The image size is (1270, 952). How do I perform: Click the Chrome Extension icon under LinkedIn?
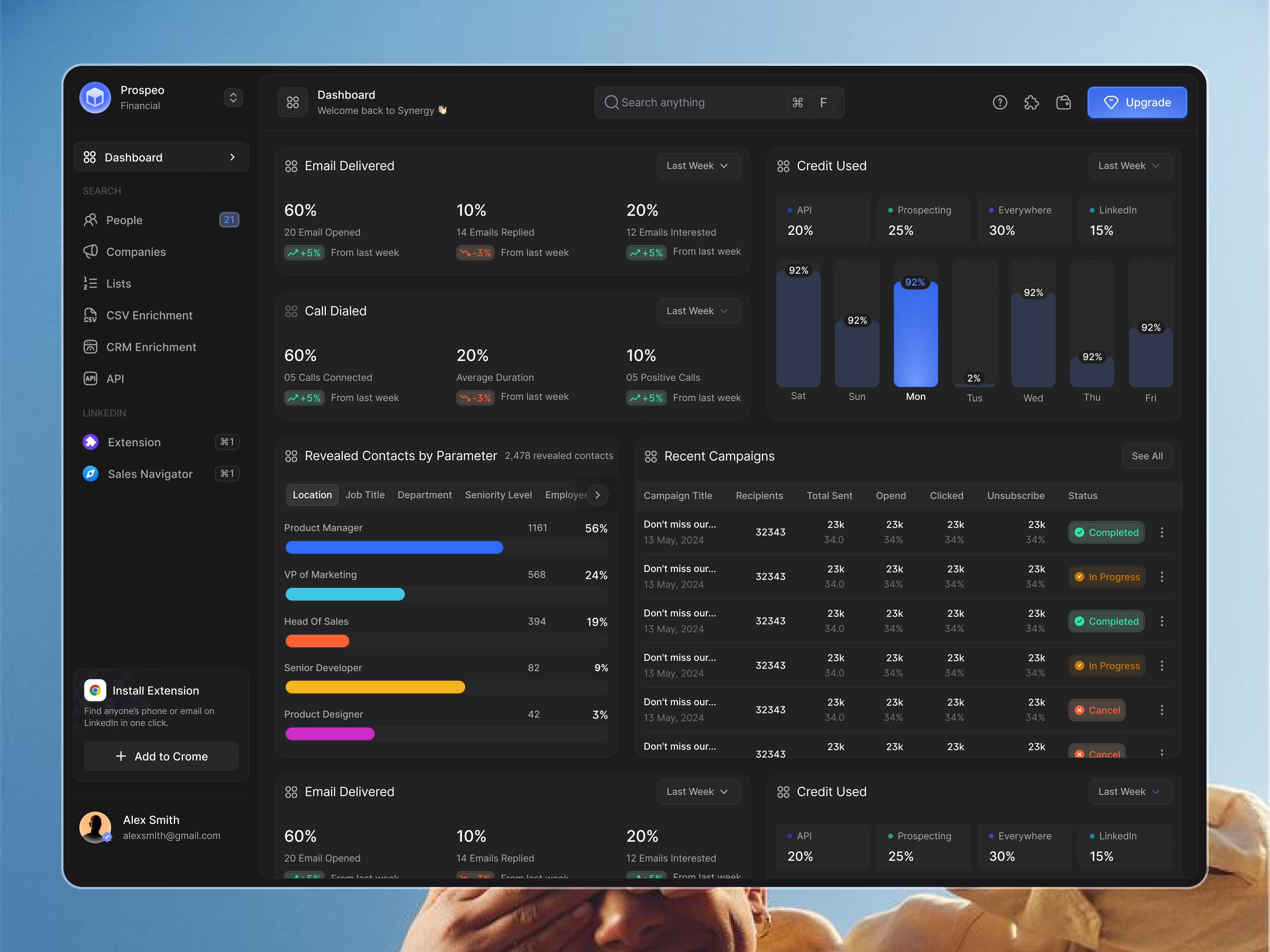[x=90, y=442]
